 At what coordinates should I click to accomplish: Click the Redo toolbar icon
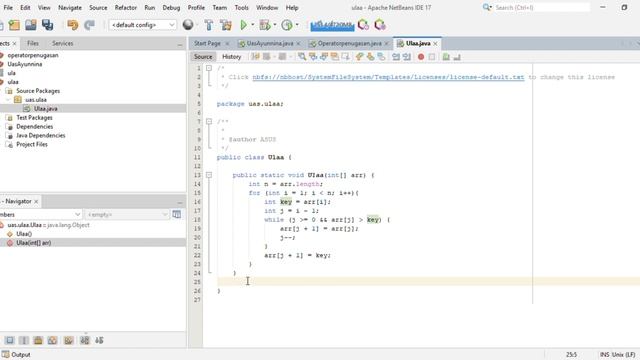click(x=89, y=25)
